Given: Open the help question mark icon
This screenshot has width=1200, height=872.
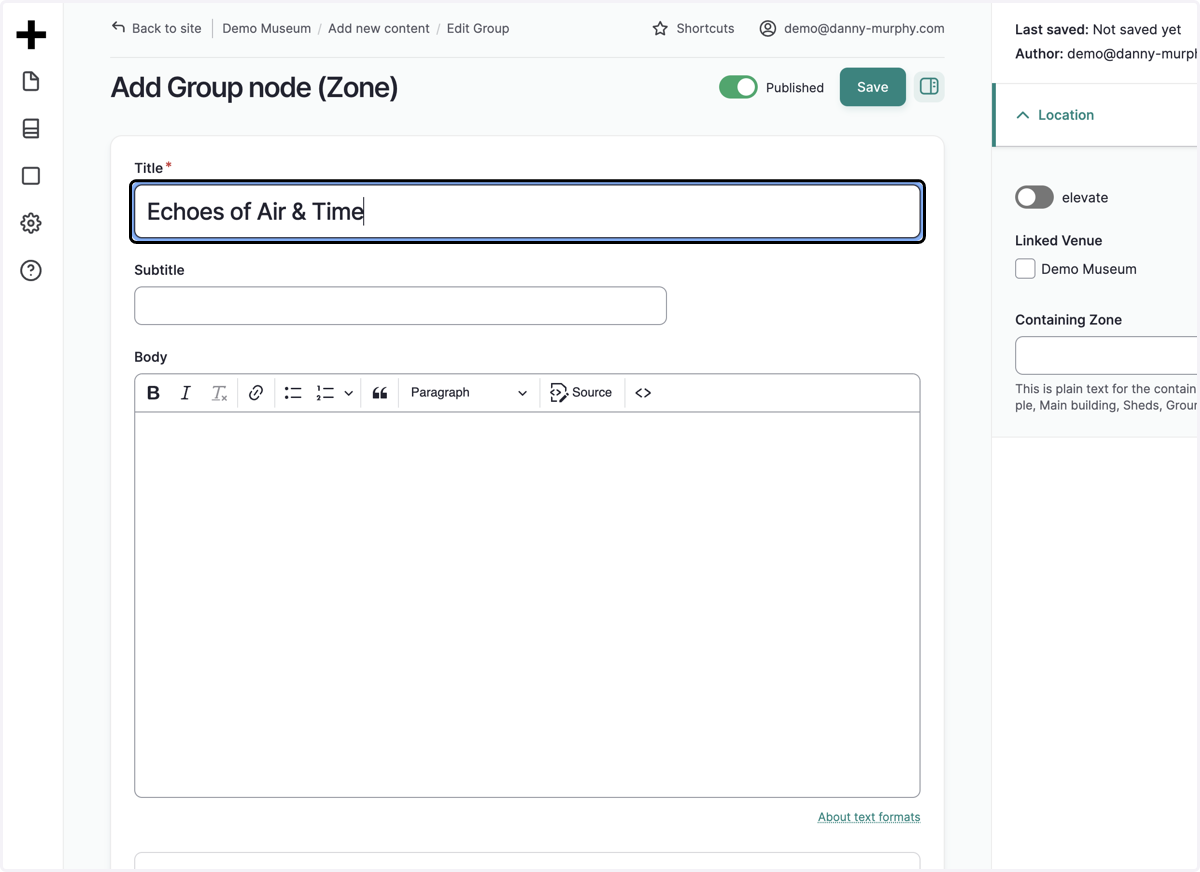Looking at the screenshot, I should tap(31, 270).
